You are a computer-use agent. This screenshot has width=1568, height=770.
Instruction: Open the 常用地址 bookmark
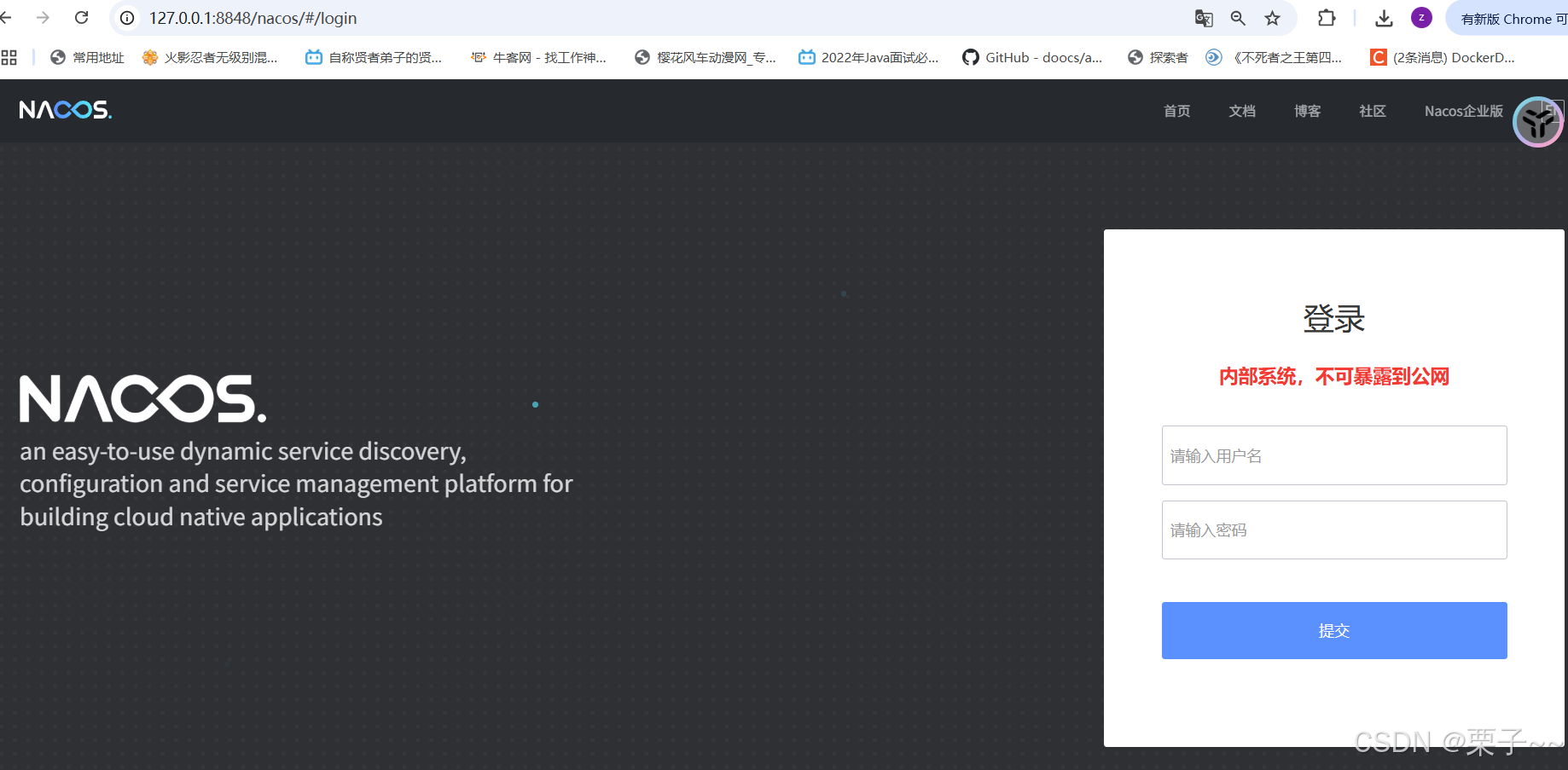tap(87, 57)
